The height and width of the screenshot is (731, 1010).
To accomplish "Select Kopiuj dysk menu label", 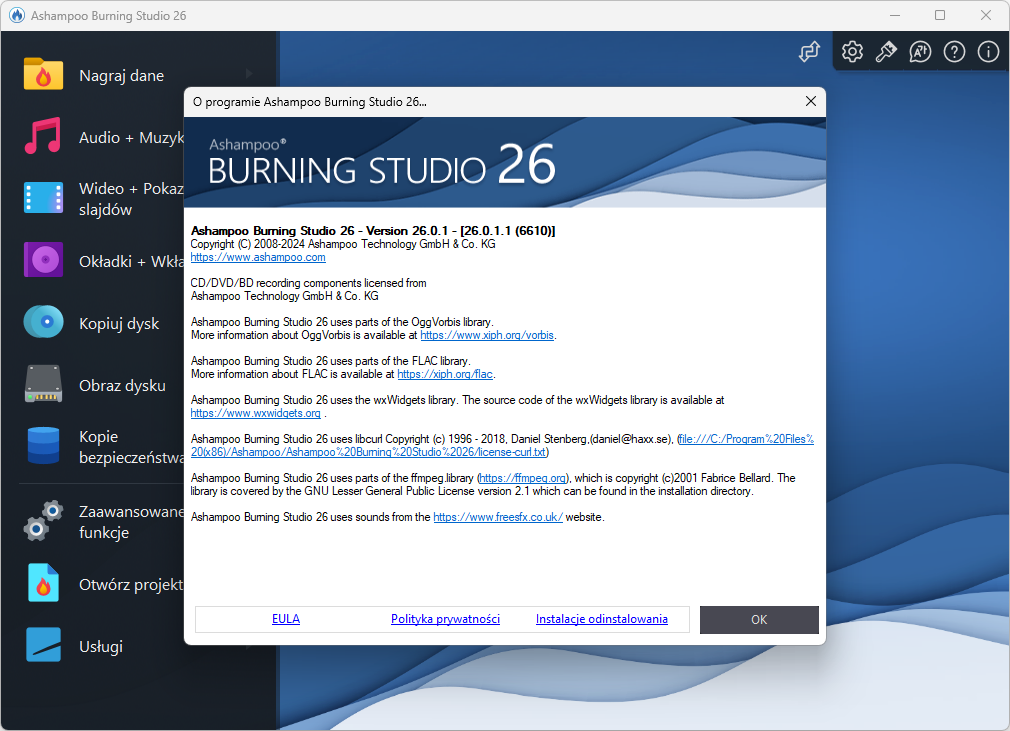I will [x=119, y=323].
